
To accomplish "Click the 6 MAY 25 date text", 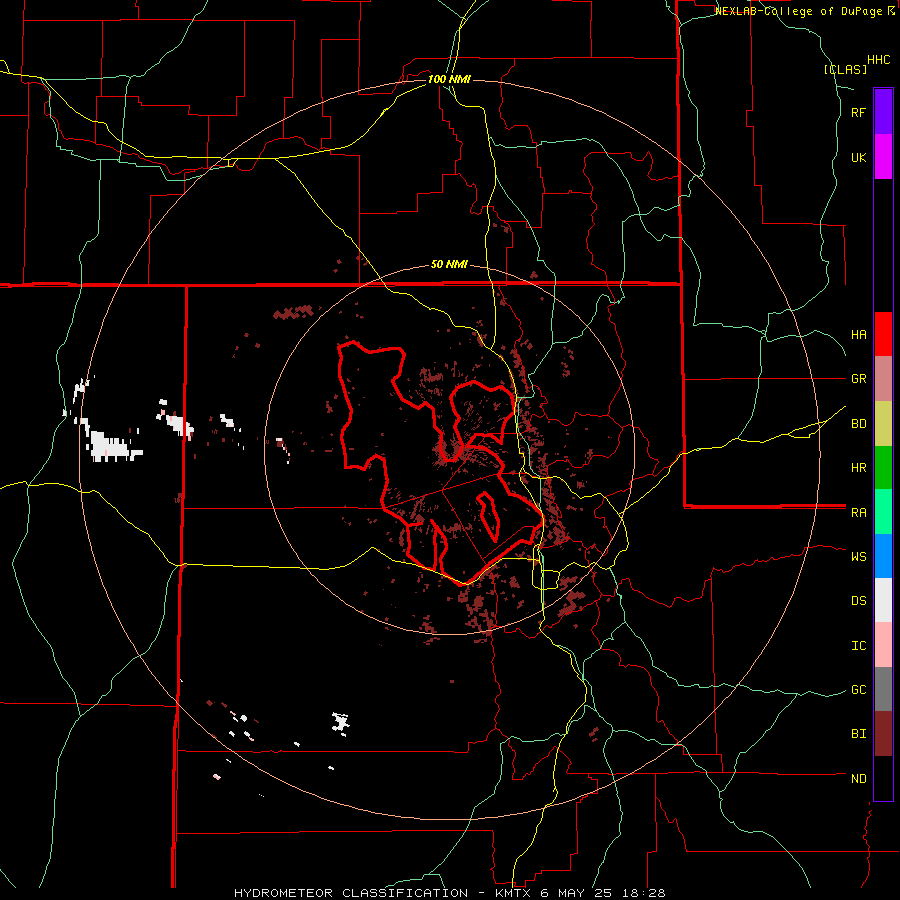I will tap(576, 893).
